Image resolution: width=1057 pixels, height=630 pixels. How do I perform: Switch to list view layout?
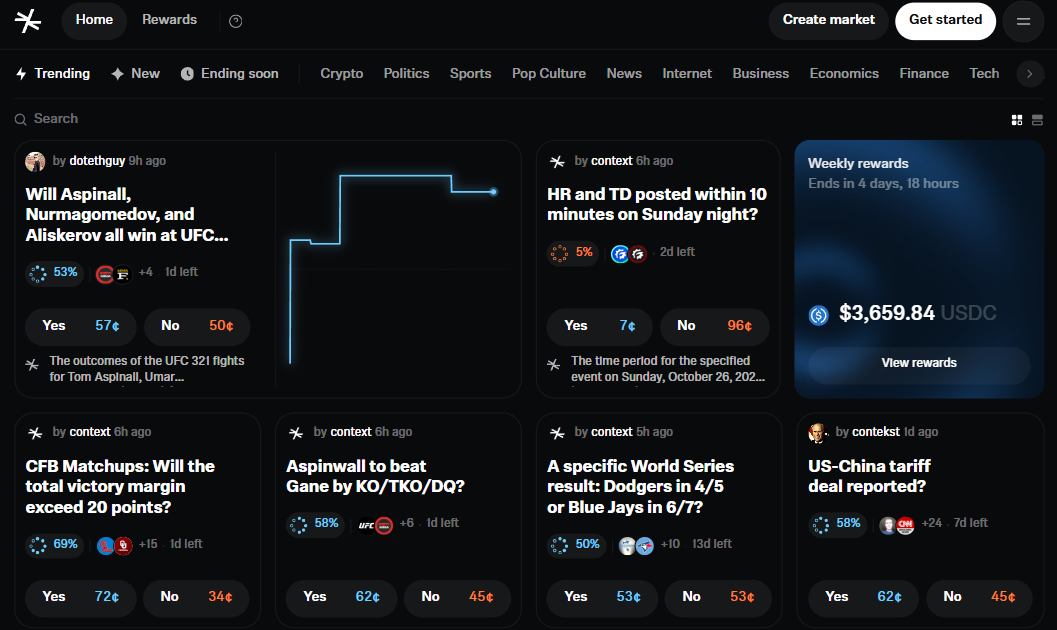coord(1036,120)
